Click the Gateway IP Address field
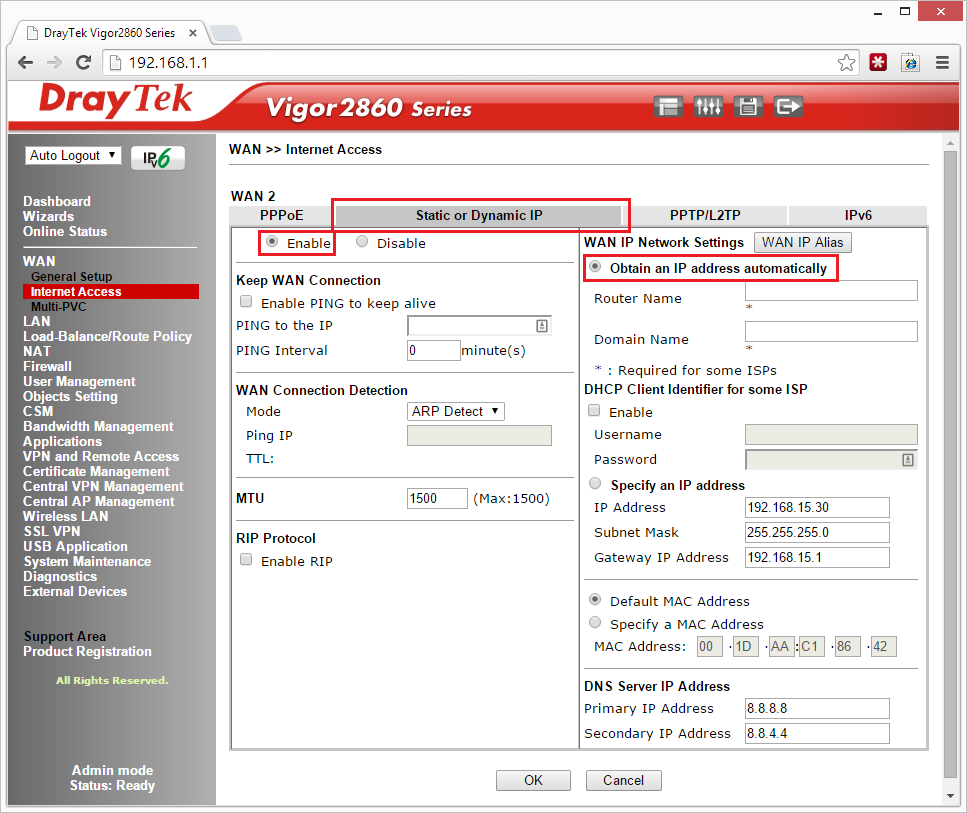Image resolution: width=967 pixels, height=813 pixels. pyautogui.click(x=817, y=558)
